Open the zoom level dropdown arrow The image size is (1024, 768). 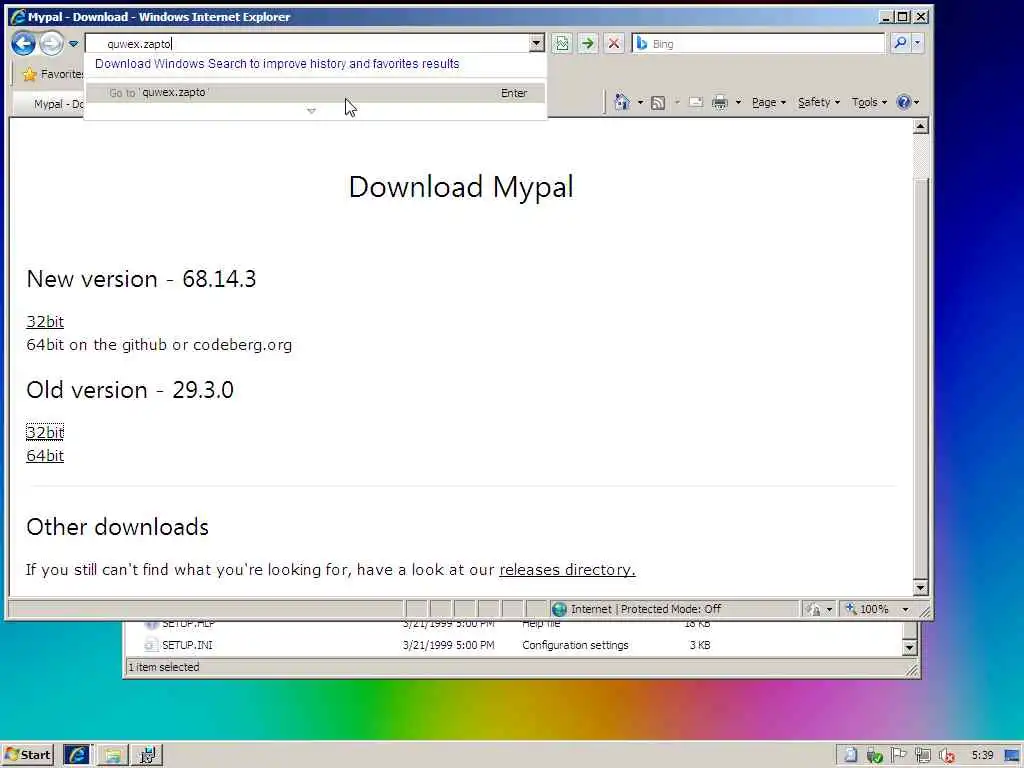[905, 609]
